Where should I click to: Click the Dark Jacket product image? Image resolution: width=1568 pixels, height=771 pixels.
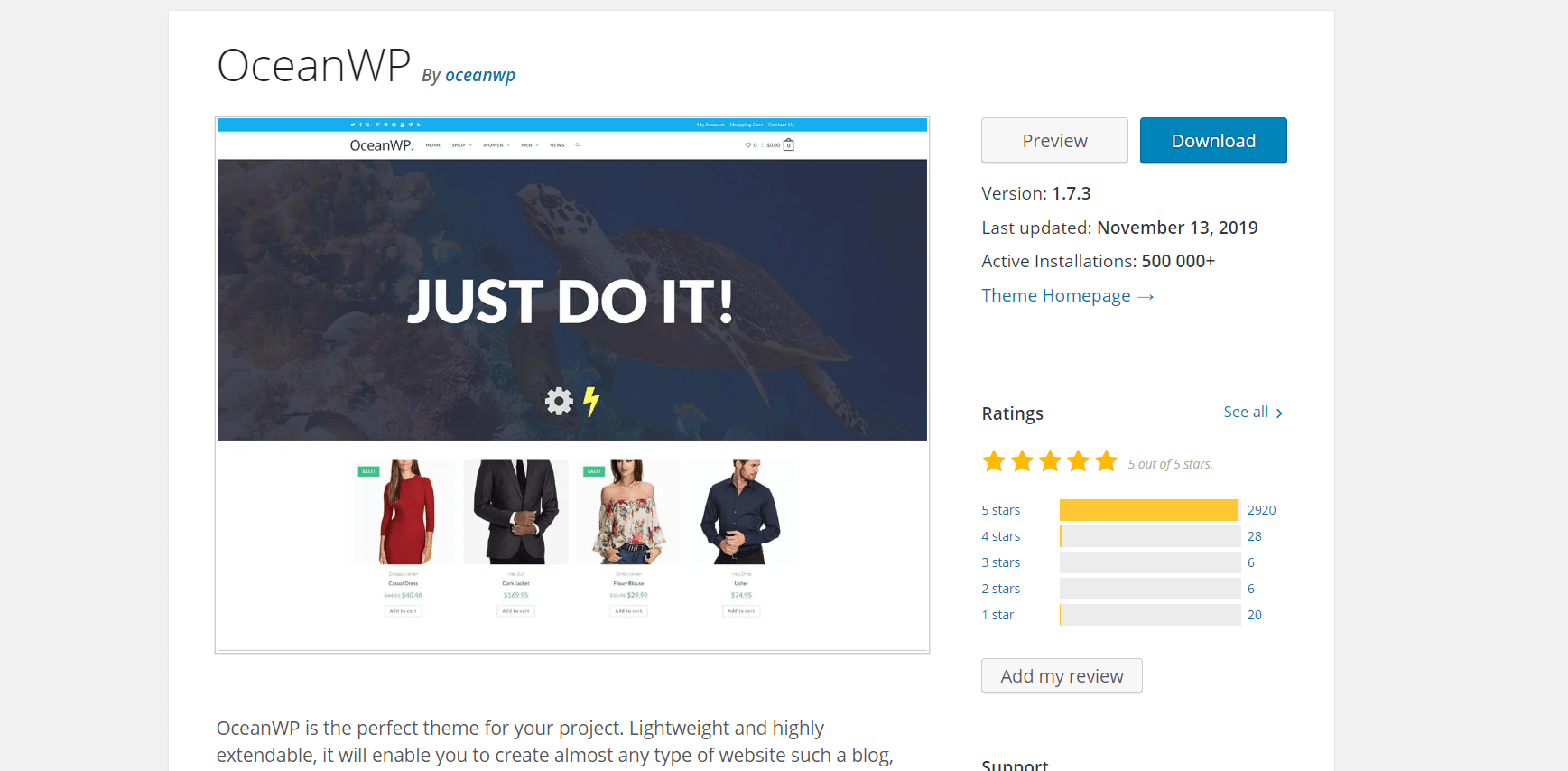coord(516,512)
